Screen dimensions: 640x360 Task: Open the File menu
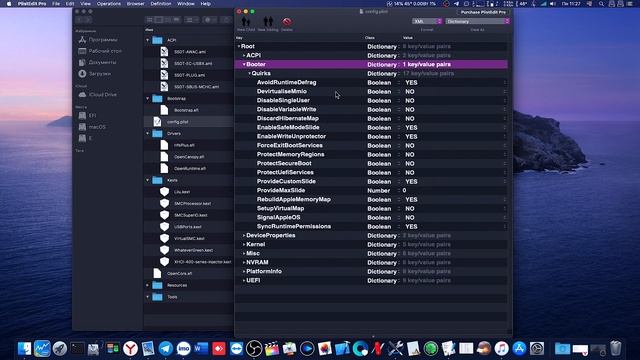tap(56, 4)
